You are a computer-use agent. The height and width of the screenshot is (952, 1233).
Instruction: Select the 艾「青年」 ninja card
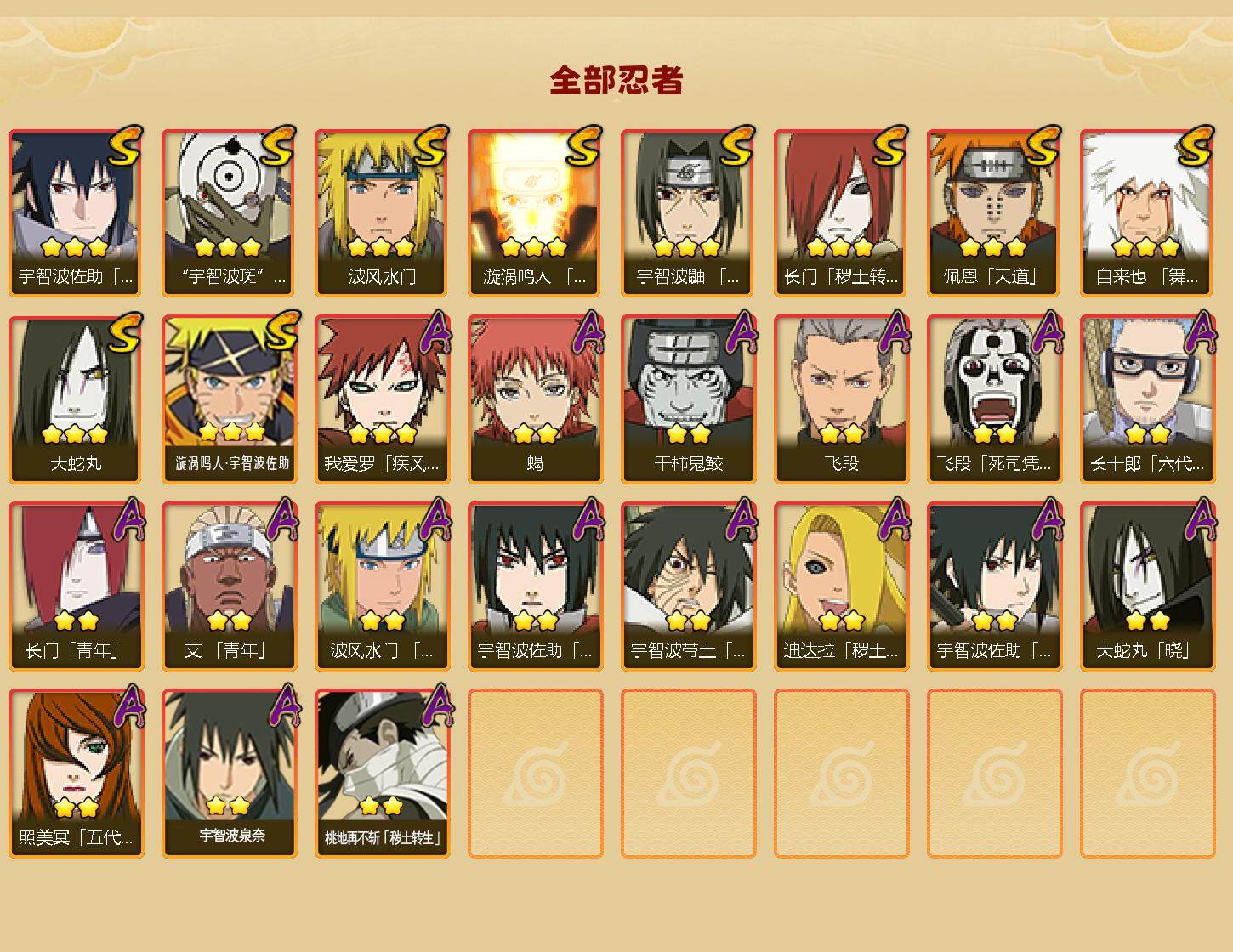229,586
